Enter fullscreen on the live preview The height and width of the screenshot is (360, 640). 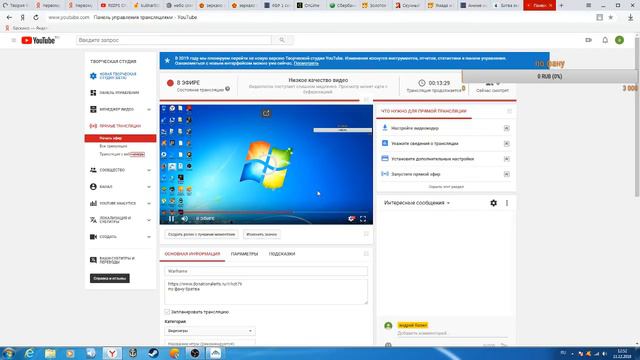click(363, 219)
